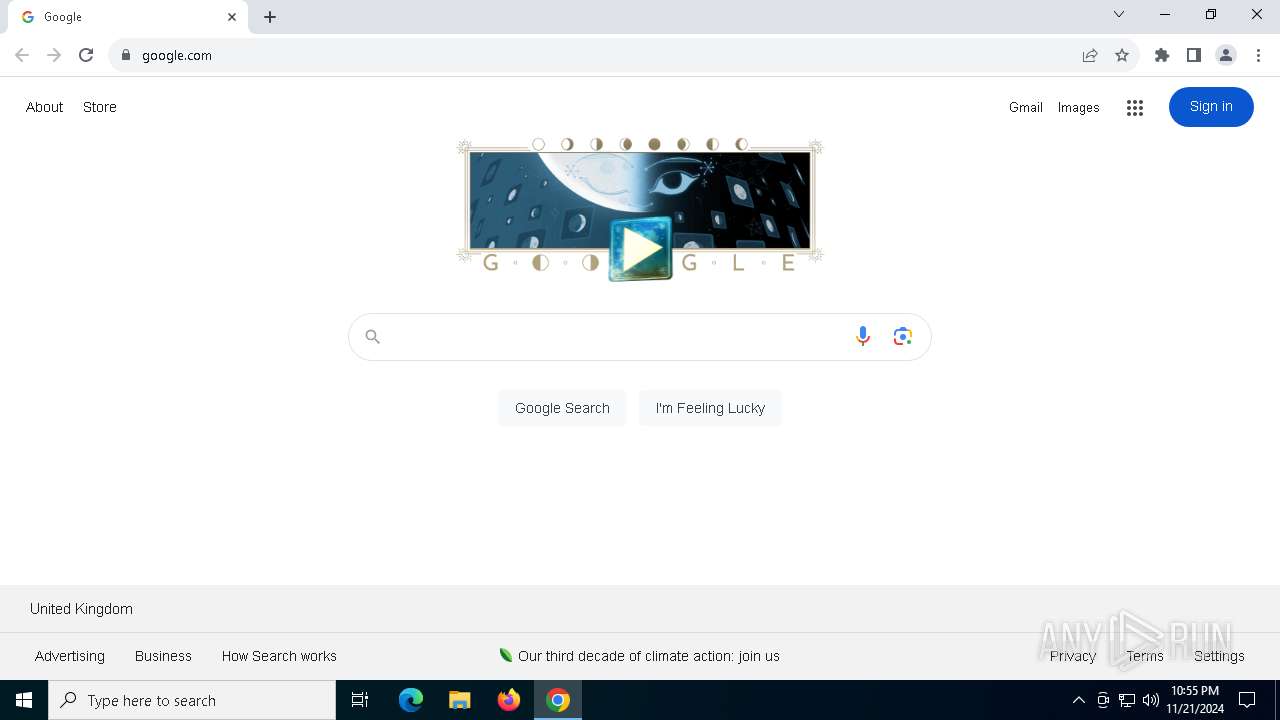The image size is (1280, 720).
Task: Show hidden system tray icons
Action: pyautogui.click(x=1078, y=700)
